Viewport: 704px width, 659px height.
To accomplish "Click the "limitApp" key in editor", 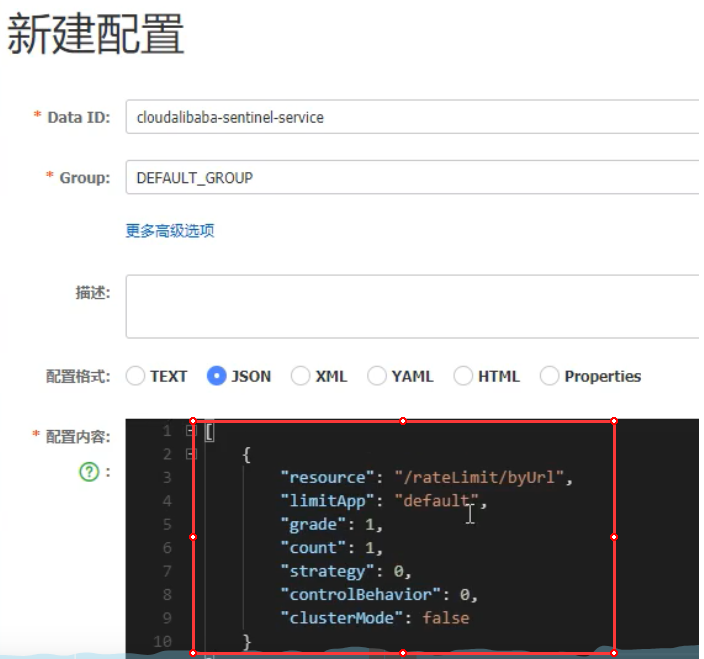I will pos(327,501).
